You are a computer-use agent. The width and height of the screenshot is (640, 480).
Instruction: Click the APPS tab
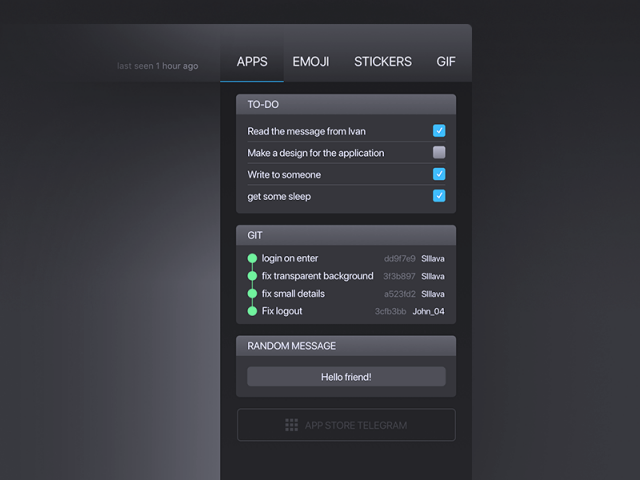pos(252,62)
